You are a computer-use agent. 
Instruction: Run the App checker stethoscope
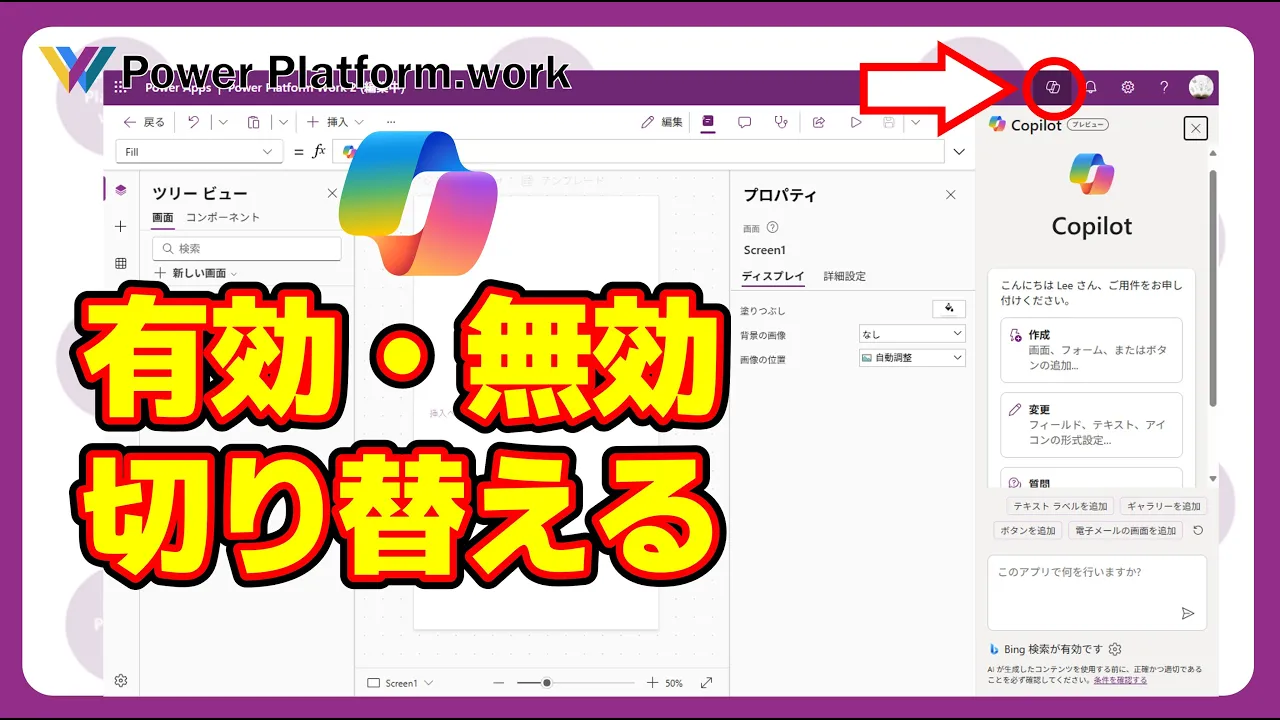(781, 122)
